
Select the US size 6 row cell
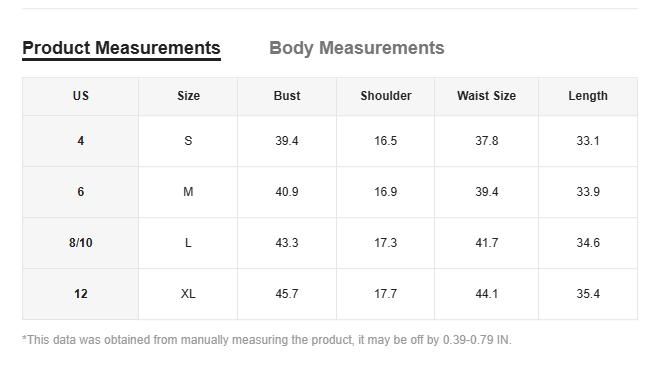pyautogui.click(x=81, y=192)
